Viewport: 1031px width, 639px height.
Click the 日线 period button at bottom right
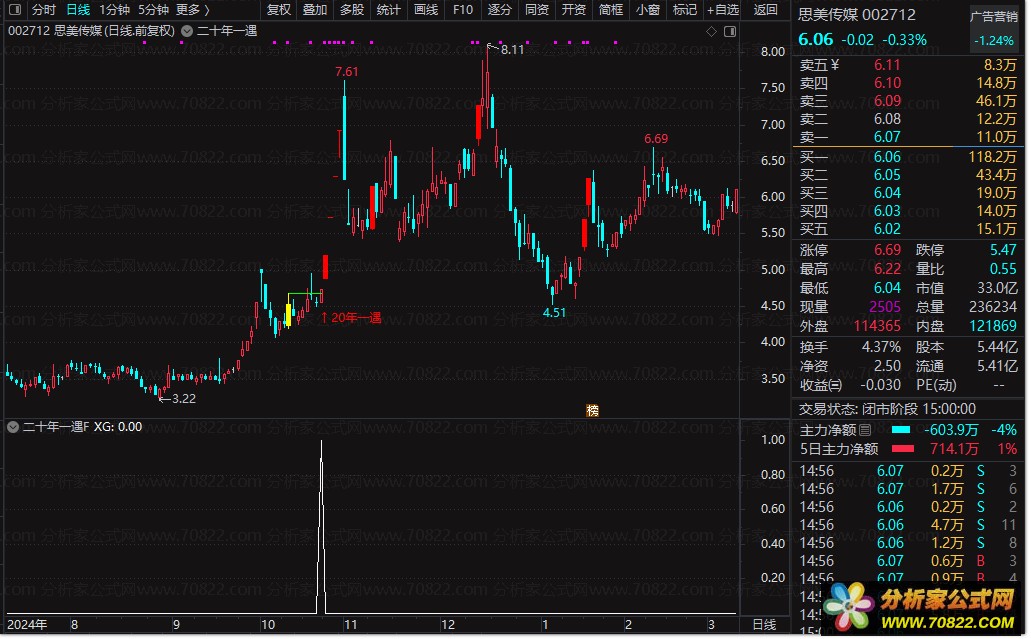coord(764,625)
